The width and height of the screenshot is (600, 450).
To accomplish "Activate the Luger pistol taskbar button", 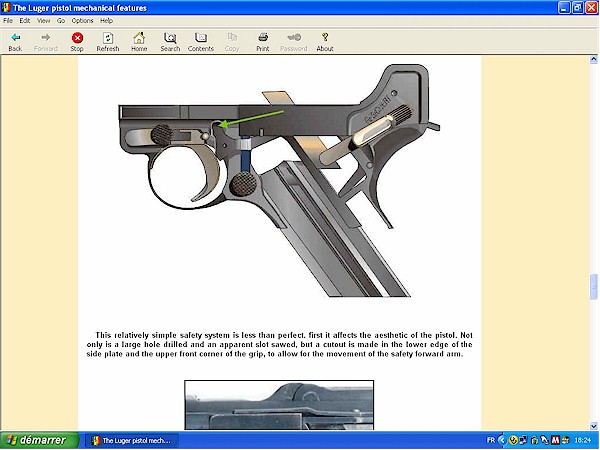I will pos(131,441).
